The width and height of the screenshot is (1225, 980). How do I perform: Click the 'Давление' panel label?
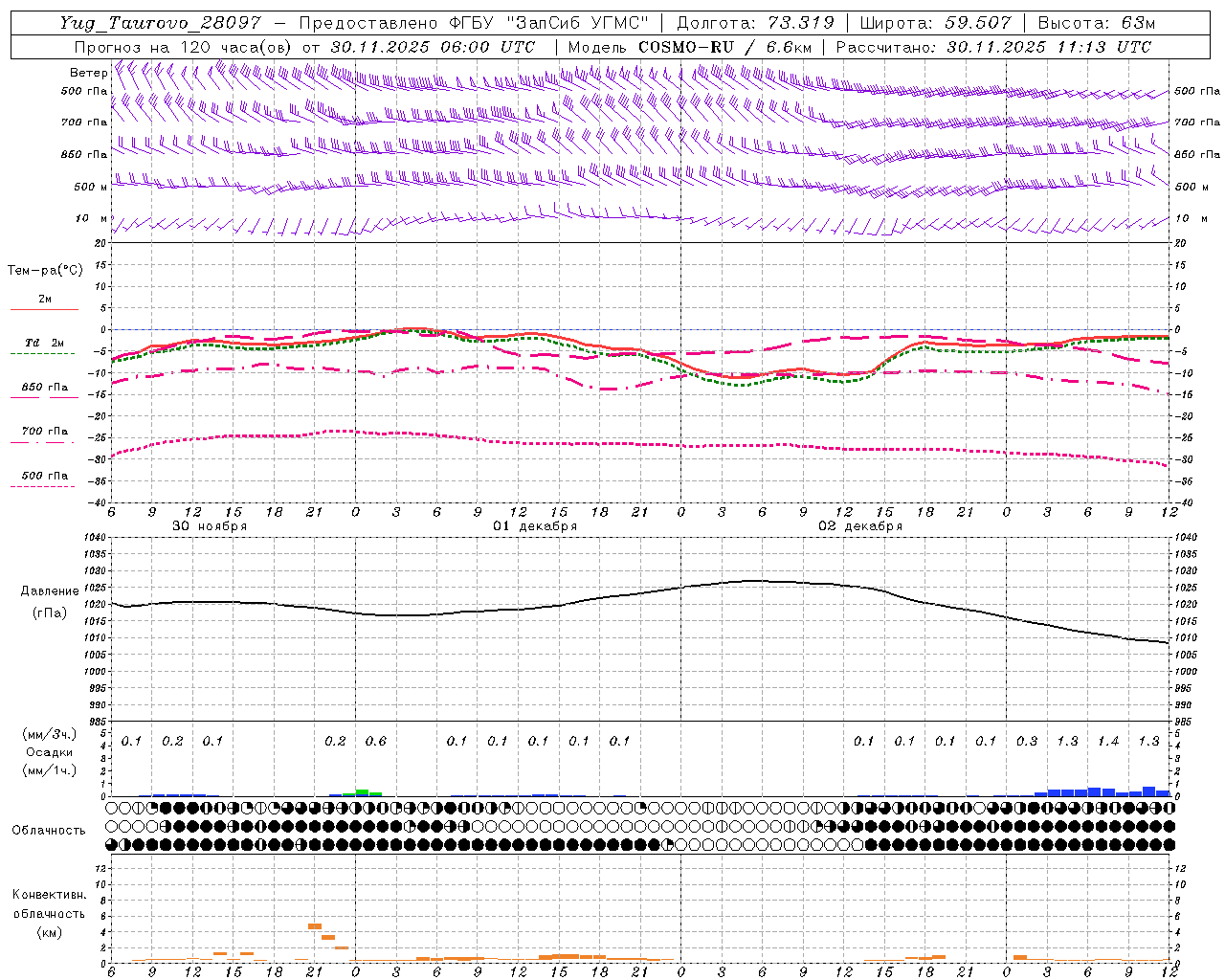tap(50, 591)
